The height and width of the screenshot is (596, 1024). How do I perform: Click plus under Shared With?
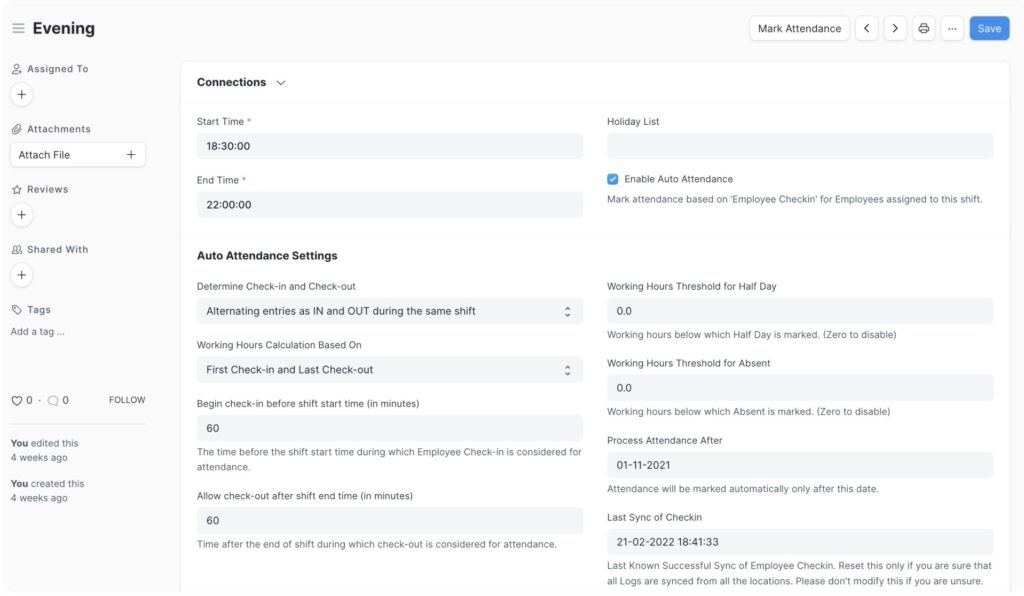tap(22, 275)
